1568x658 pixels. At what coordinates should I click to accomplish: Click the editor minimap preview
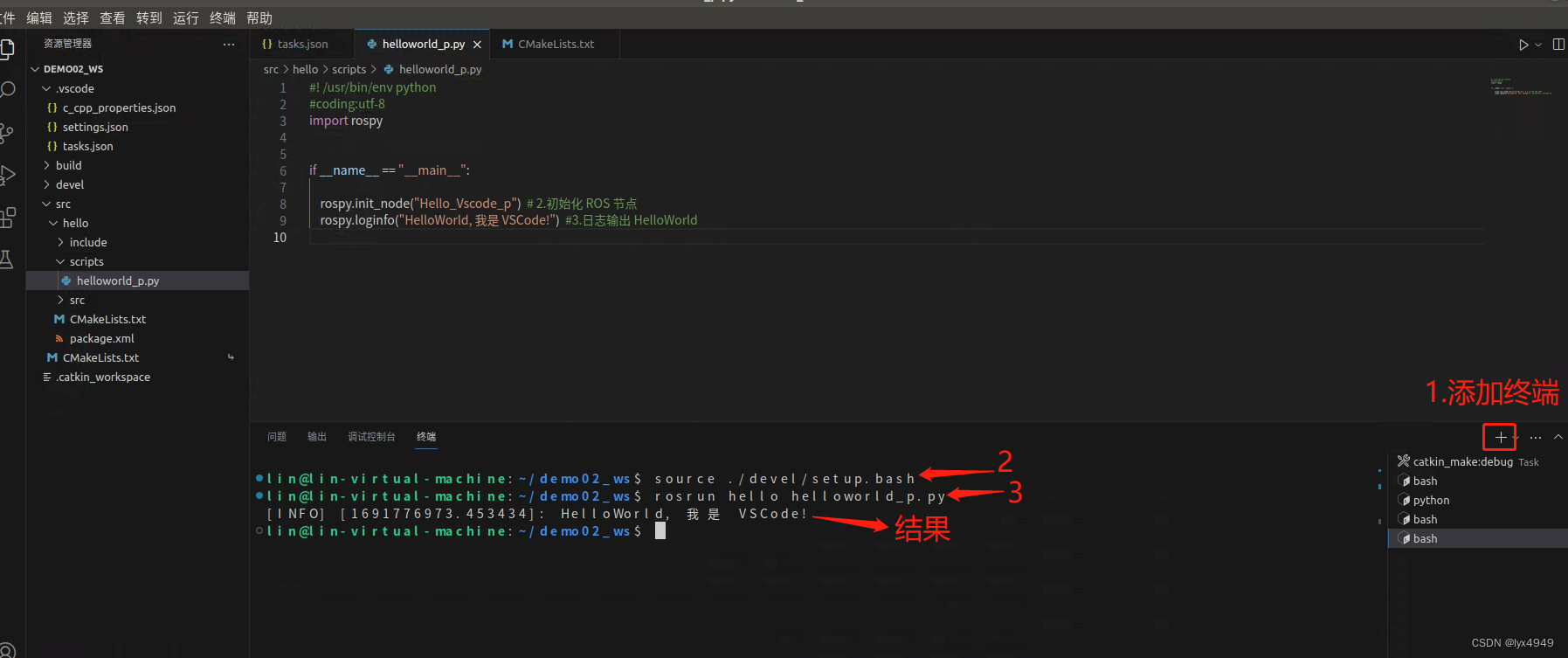tap(1521, 86)
